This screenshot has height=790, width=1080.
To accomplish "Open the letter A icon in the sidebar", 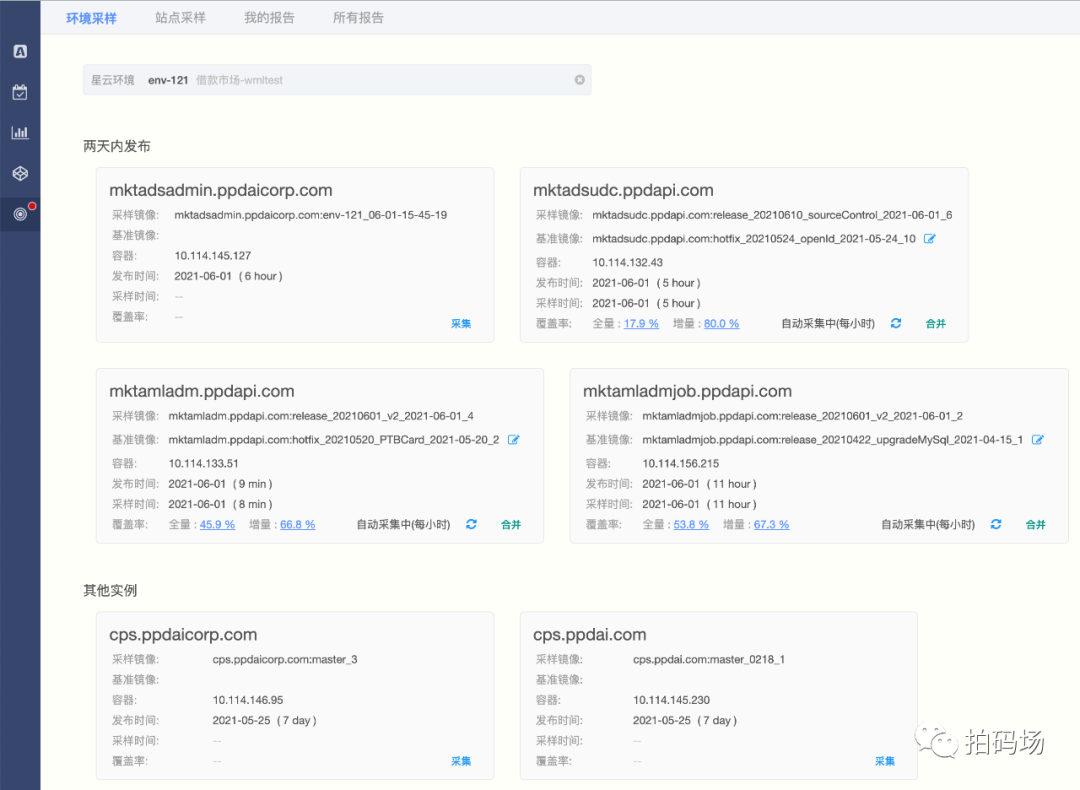I will (x=20, y=51).
